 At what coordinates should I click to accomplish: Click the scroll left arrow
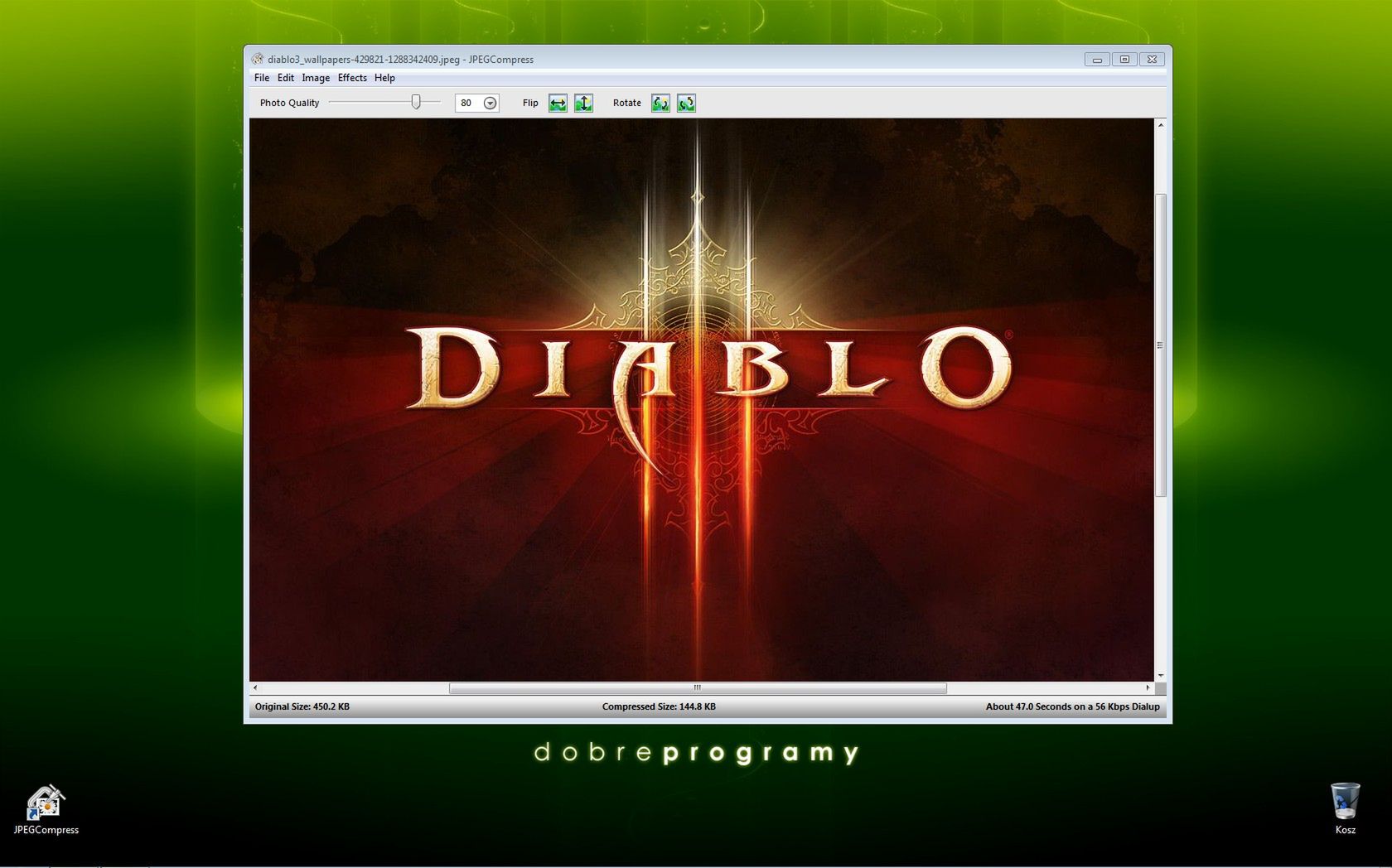pos(255,687)
